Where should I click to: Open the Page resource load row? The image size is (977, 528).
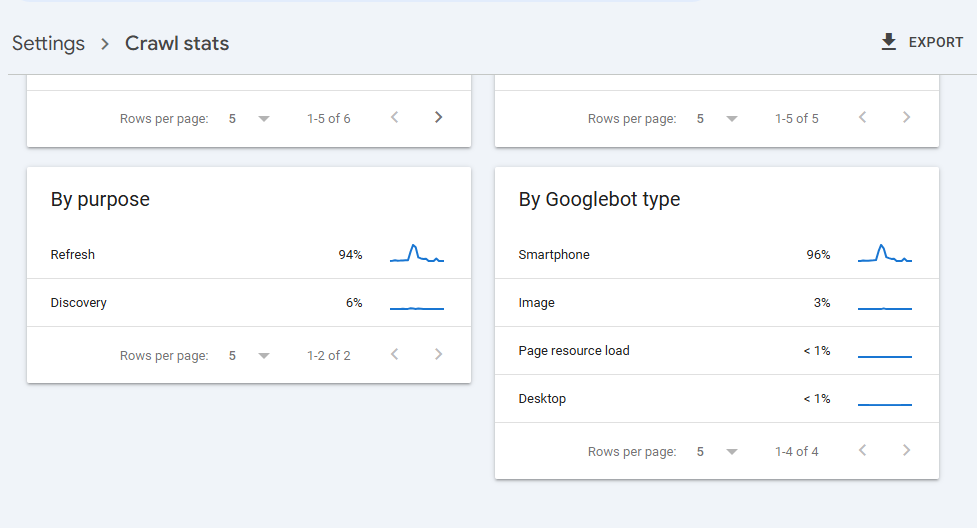coord(717,350)
